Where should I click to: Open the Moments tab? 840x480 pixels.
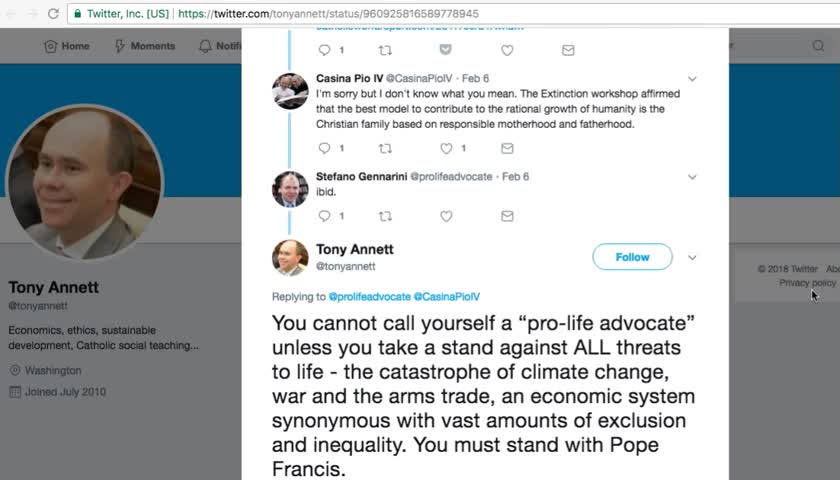pos(145,46)
